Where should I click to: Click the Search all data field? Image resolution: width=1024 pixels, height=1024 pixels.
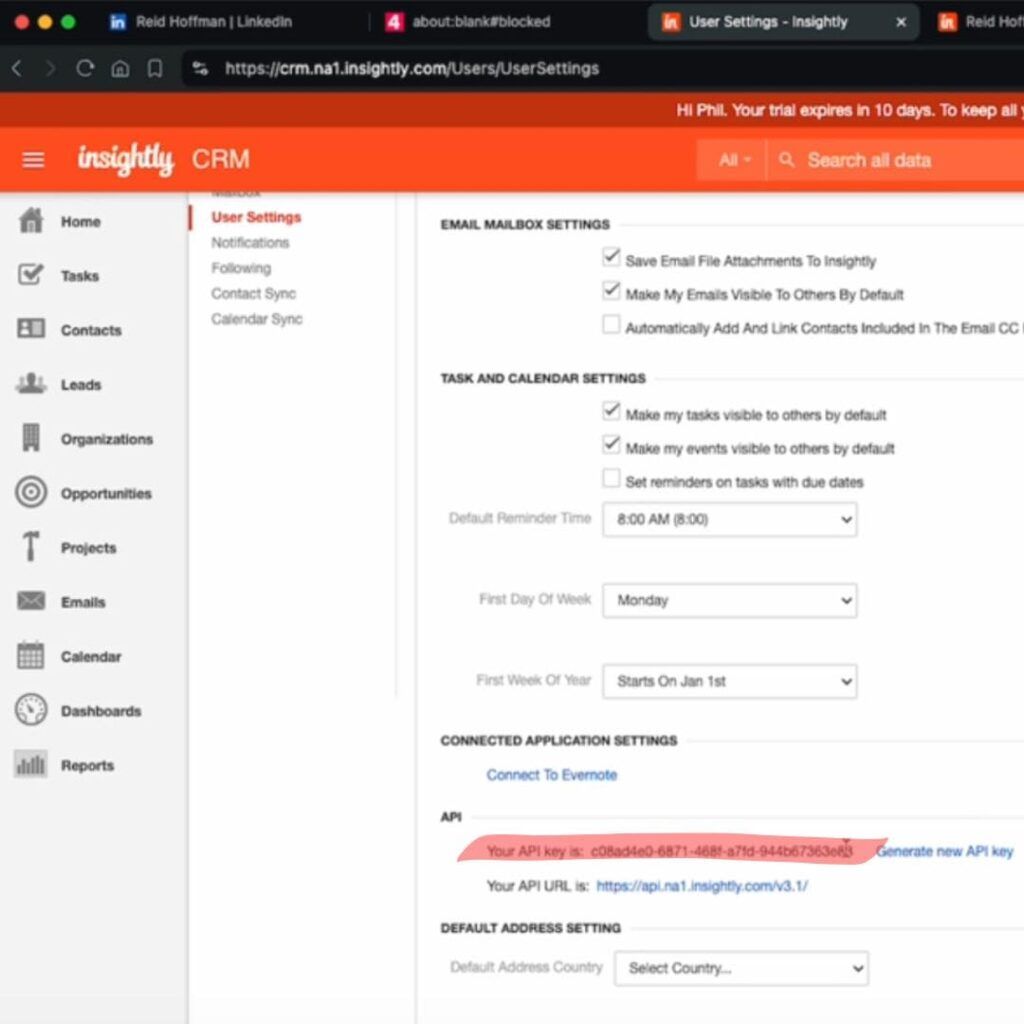pyautogui.click(x=900, y=160)
